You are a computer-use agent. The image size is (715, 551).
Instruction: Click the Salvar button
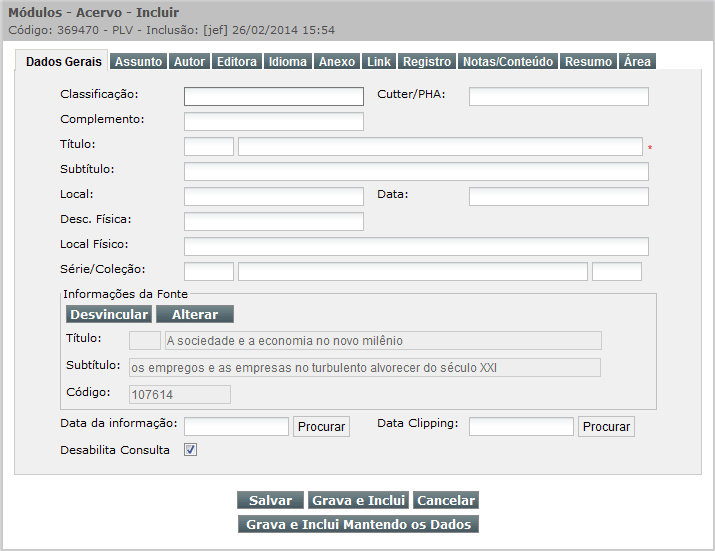(270, 500)
